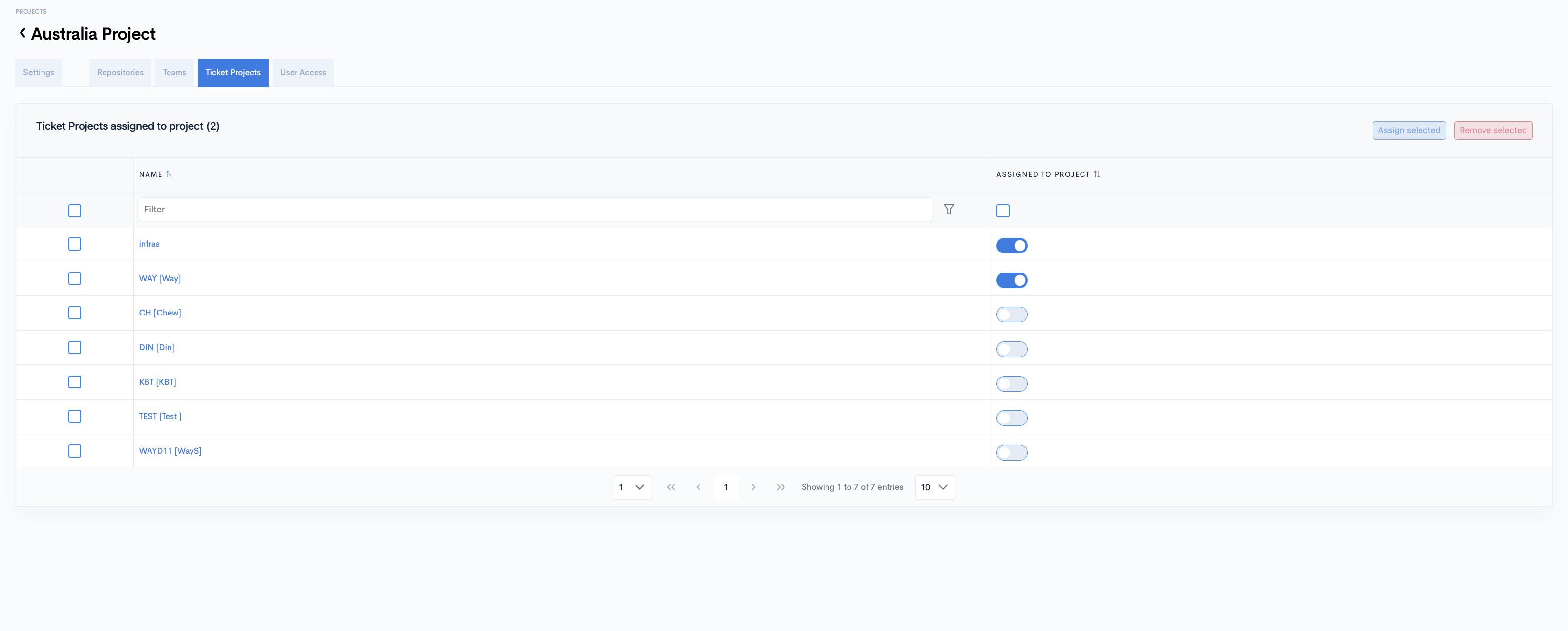Viewport: 1568px width, 631px height.
Task: Select the KBT [KBT] row checkbox
Action: pos(74,382)
